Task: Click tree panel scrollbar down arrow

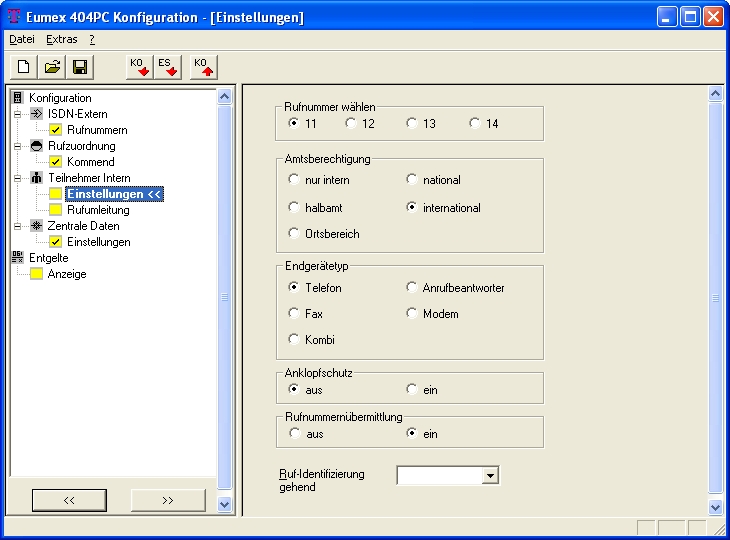Action: (x=224, y=504)
